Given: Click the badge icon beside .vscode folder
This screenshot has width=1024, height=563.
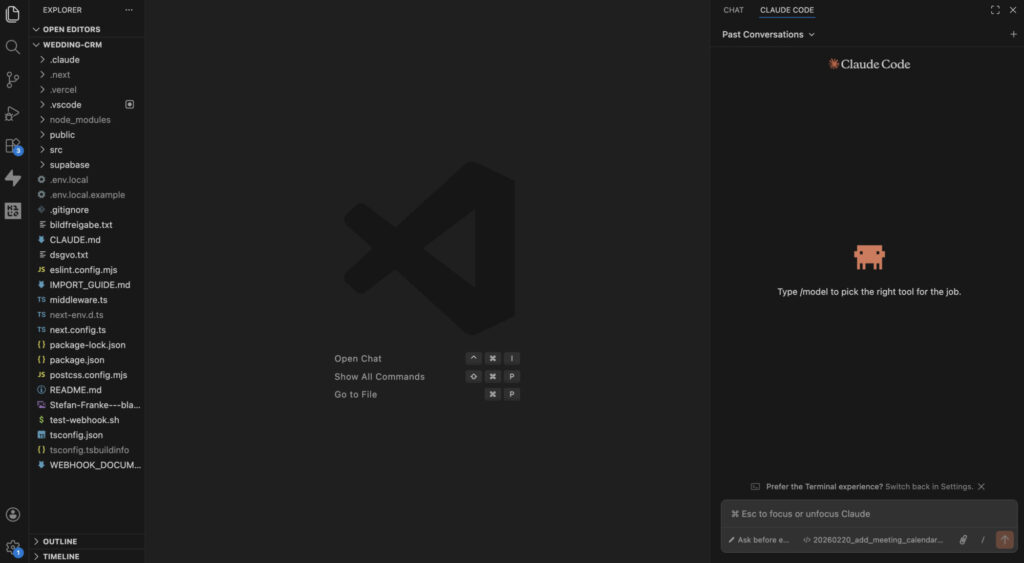Looking at the screenshot, I should coord(129,105).
